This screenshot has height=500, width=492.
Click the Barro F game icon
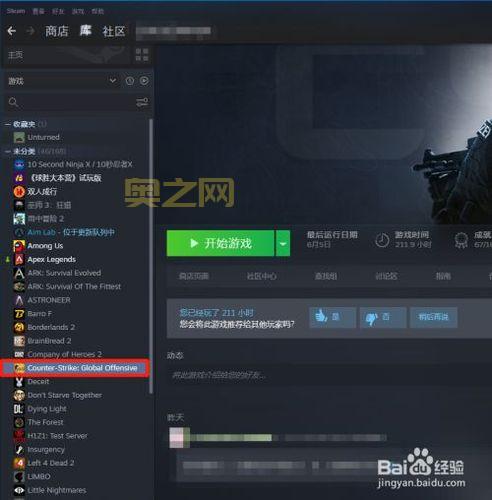click(x=19, y=314)
